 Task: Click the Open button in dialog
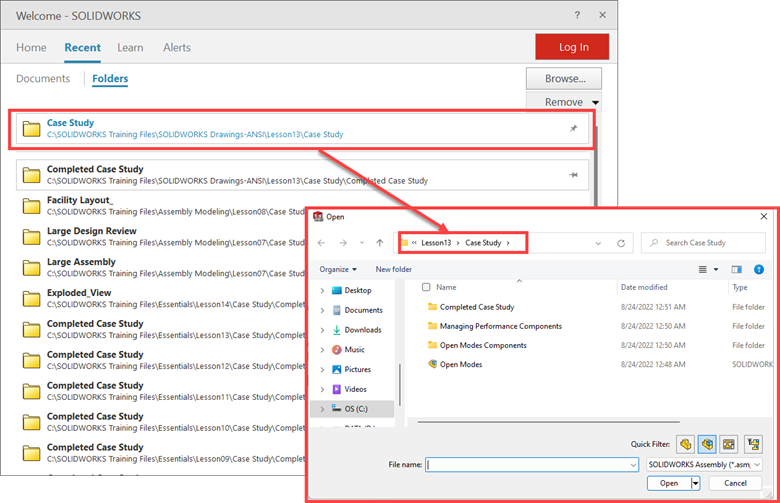(x=669, y=483)
